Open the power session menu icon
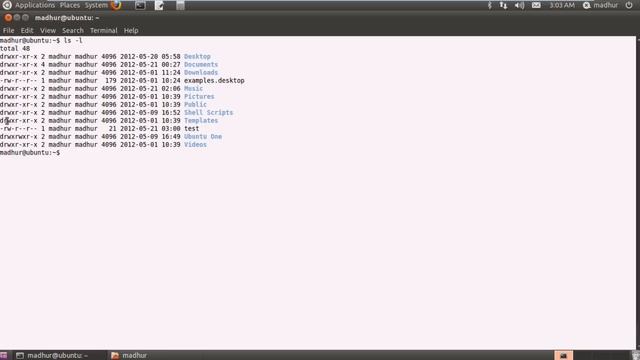 (629, 5)
